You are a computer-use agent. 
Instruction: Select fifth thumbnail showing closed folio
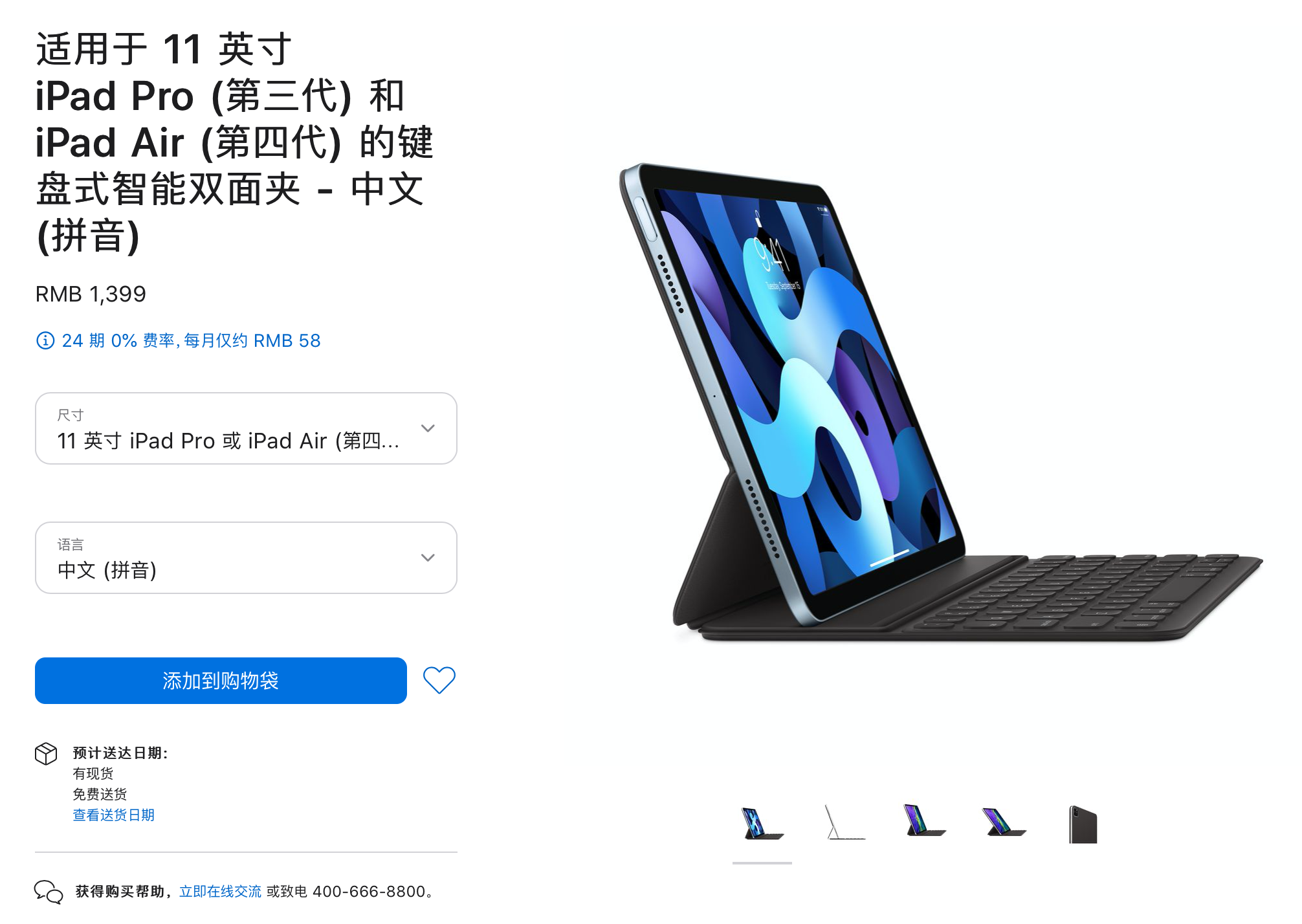point(1084,824)
